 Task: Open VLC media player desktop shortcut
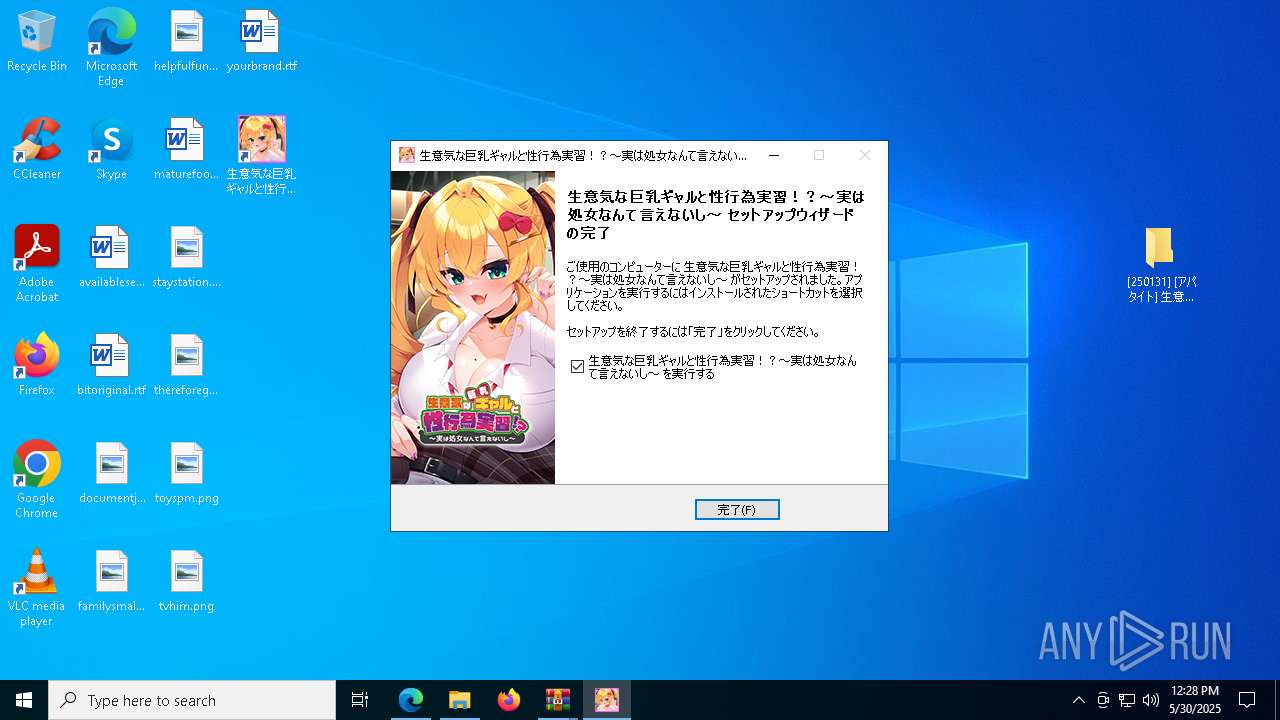pyautogui.click(x=37, y=588)
